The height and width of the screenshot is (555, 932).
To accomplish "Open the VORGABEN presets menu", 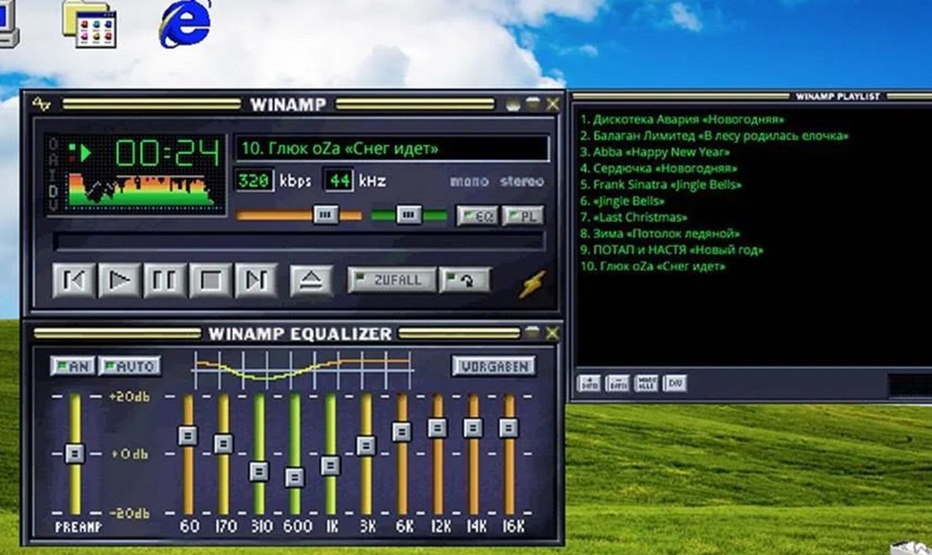I will (x=493, y=366).
